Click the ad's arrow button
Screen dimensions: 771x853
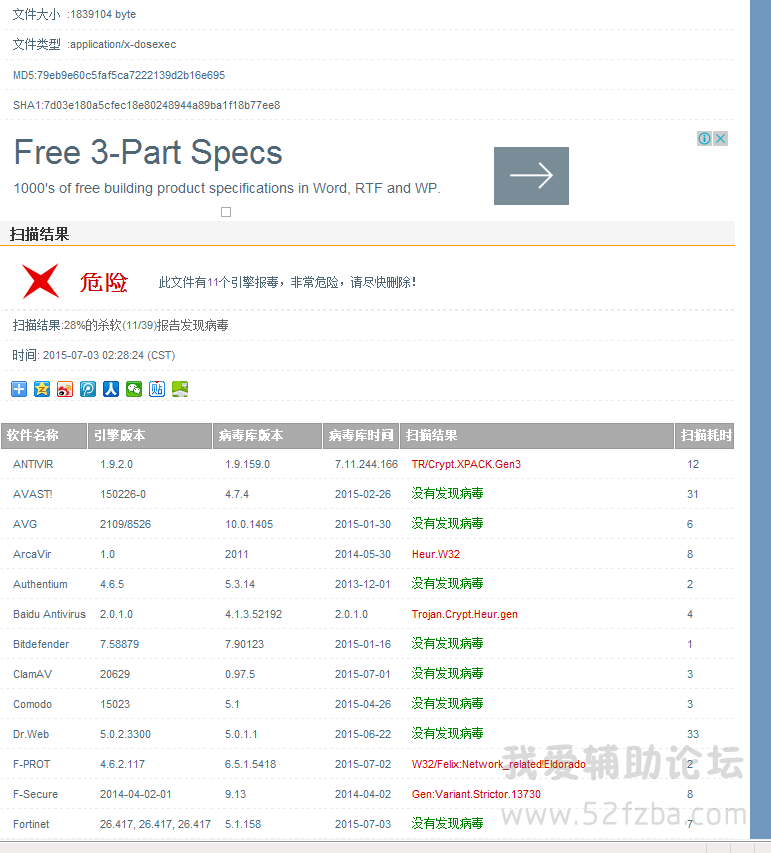coord(531,176)
